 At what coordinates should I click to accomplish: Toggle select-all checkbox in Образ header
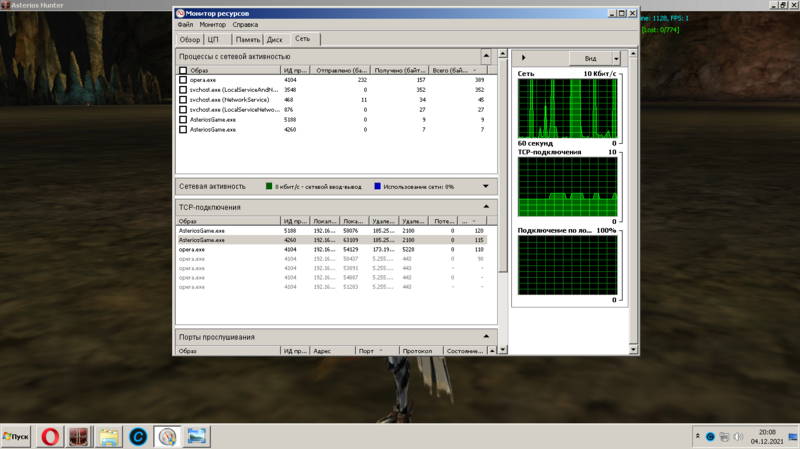[x=183, y=70]
